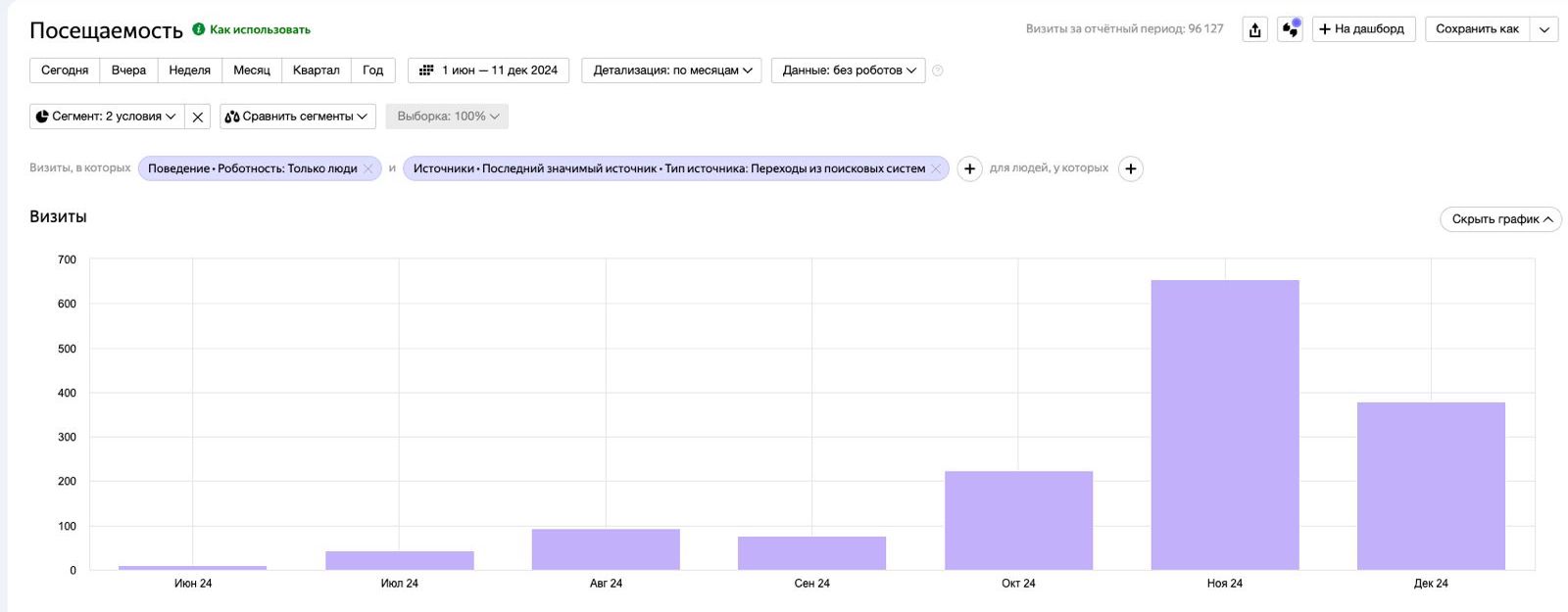Expand the arrow next to Сохранить как
The image size is (1568, 612).
(x=1544, y=29)
